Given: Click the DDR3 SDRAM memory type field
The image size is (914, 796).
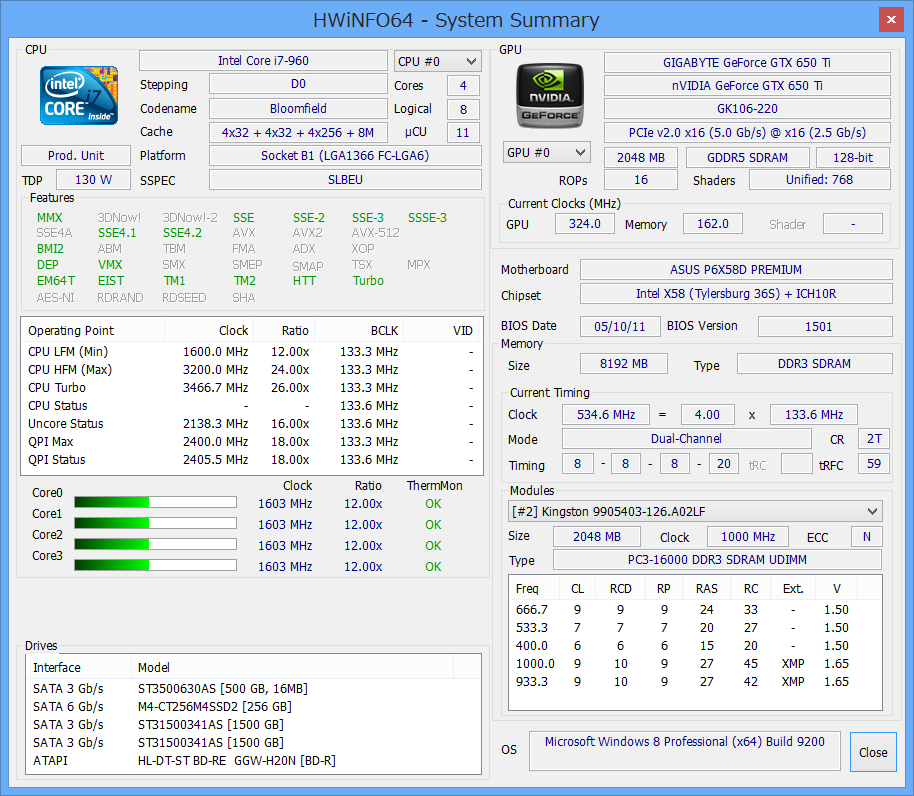Looking at the screenshot, I should pyautogui.click(x=814, y=364).
